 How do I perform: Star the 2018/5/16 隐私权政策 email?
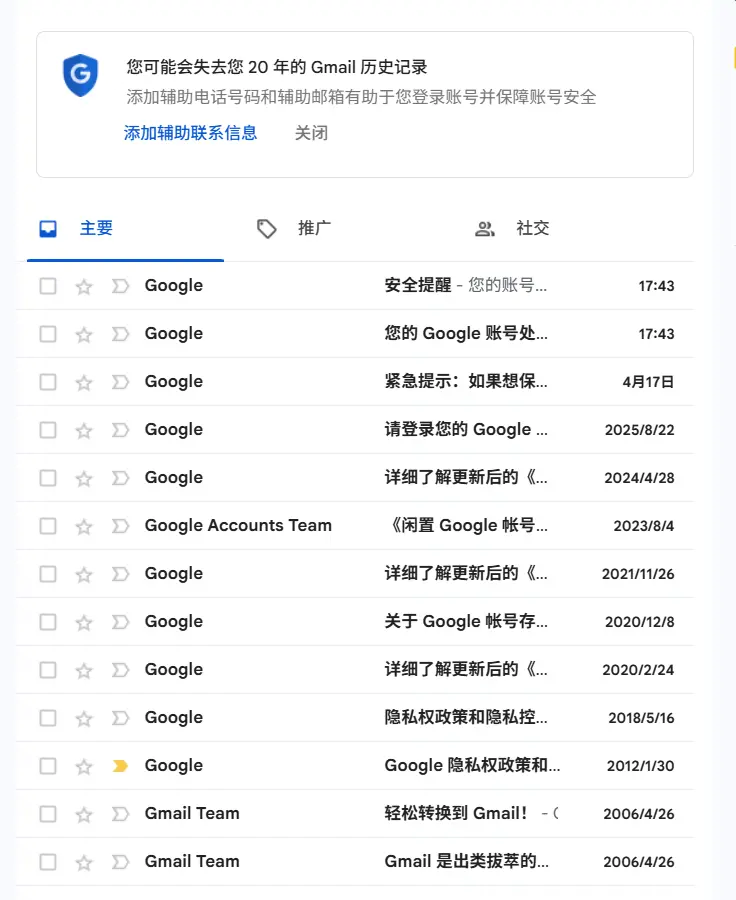click(x=84, y=718)
